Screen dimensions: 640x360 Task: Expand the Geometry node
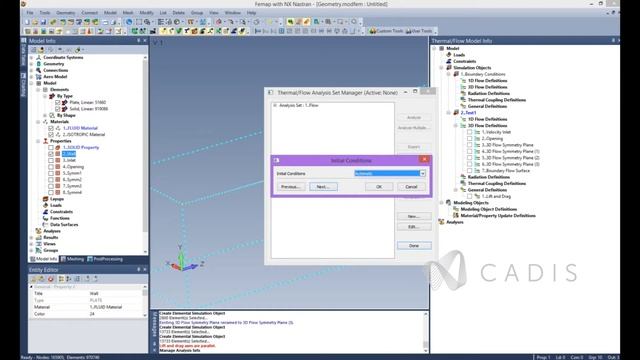[x=32, y=64]
